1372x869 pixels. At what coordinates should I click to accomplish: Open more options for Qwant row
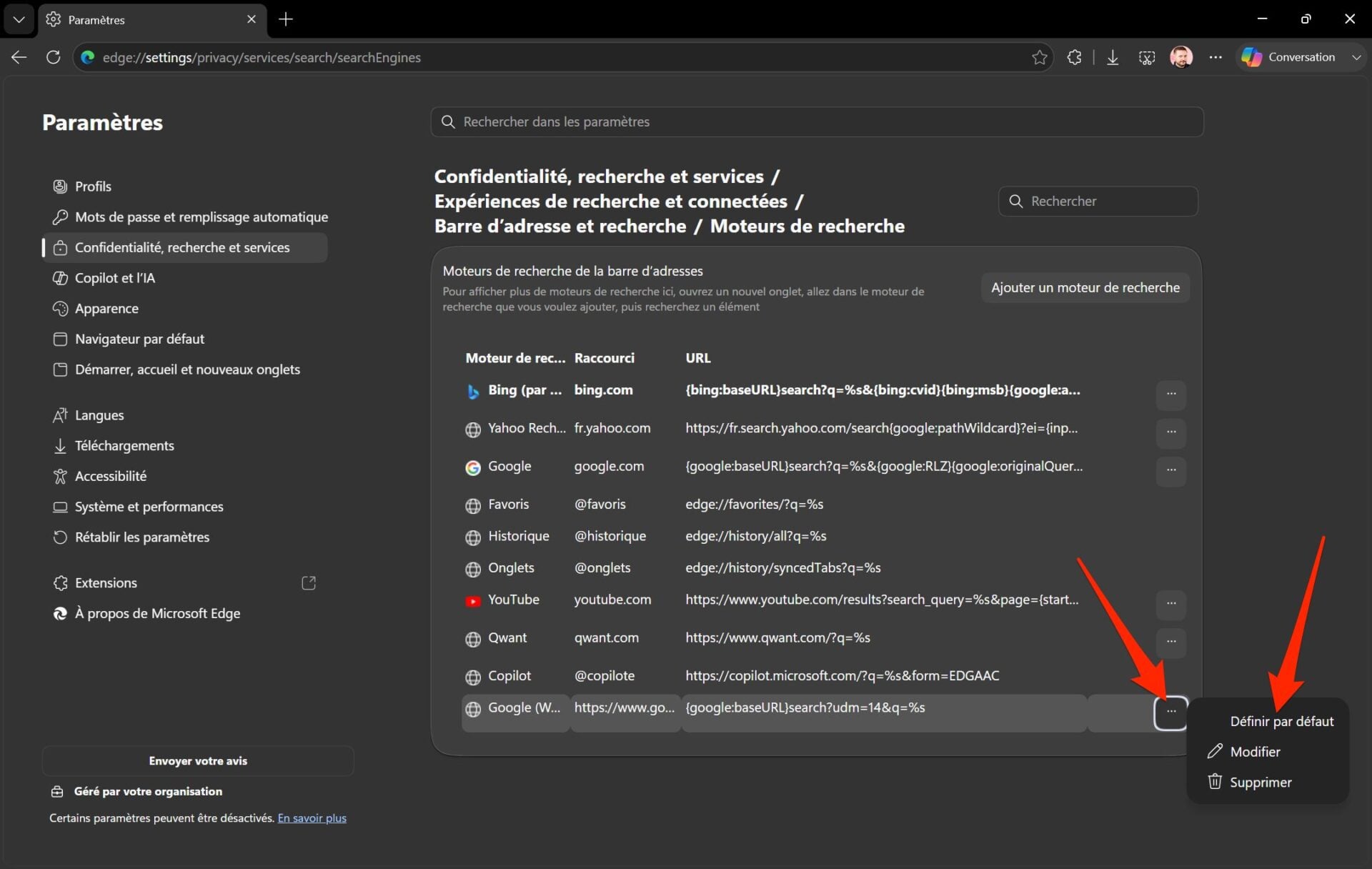(x=1170, y=642)
